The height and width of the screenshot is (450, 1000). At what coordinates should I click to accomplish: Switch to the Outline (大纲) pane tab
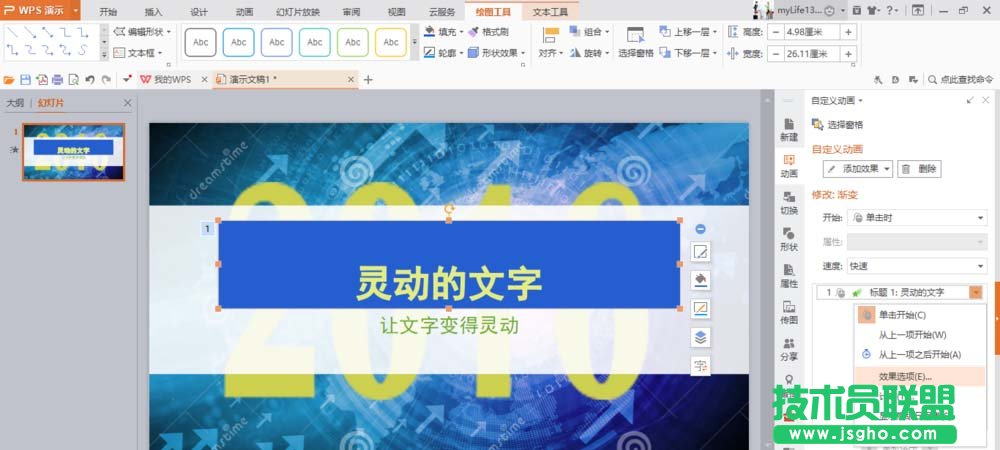(15, 103)
